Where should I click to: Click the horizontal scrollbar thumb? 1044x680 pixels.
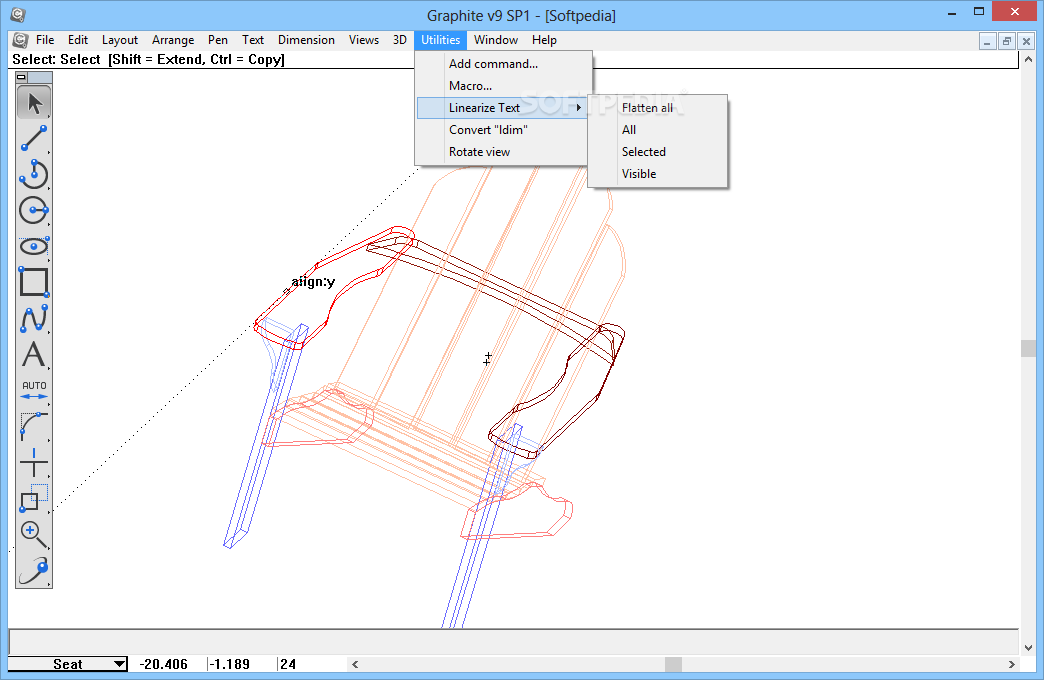[x=673, y=664]
